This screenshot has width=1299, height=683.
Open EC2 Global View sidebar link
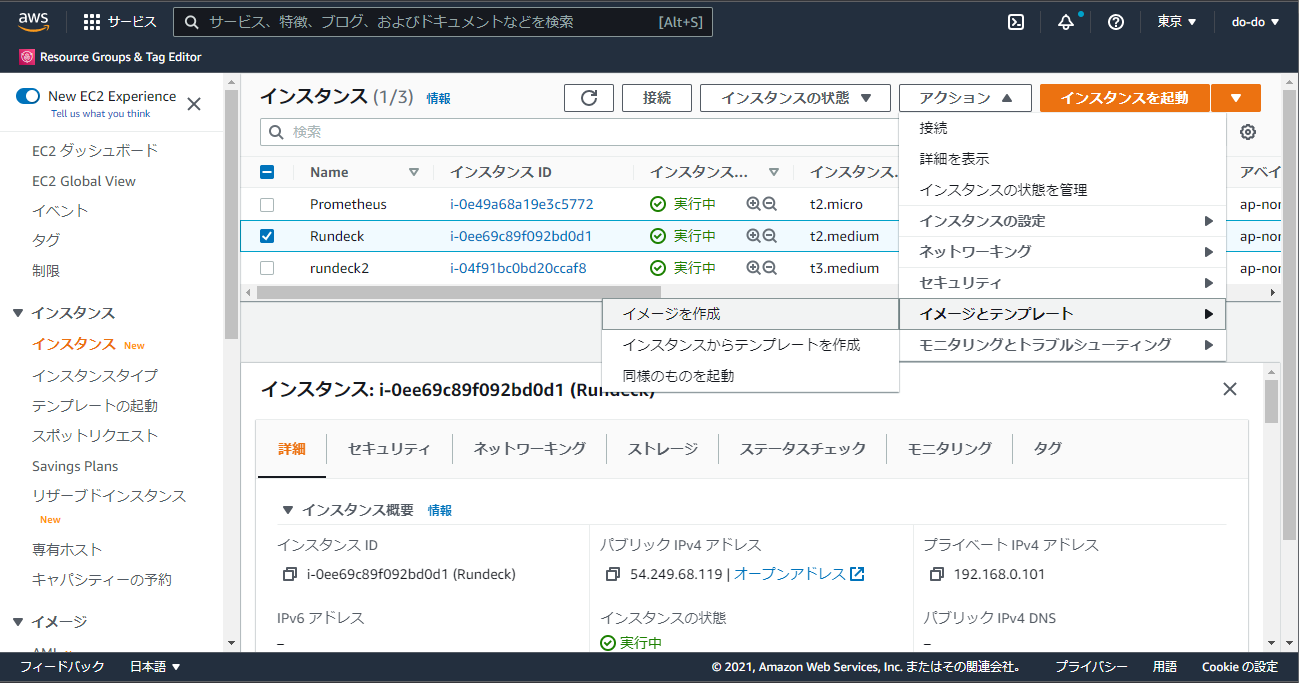[84, 181]
